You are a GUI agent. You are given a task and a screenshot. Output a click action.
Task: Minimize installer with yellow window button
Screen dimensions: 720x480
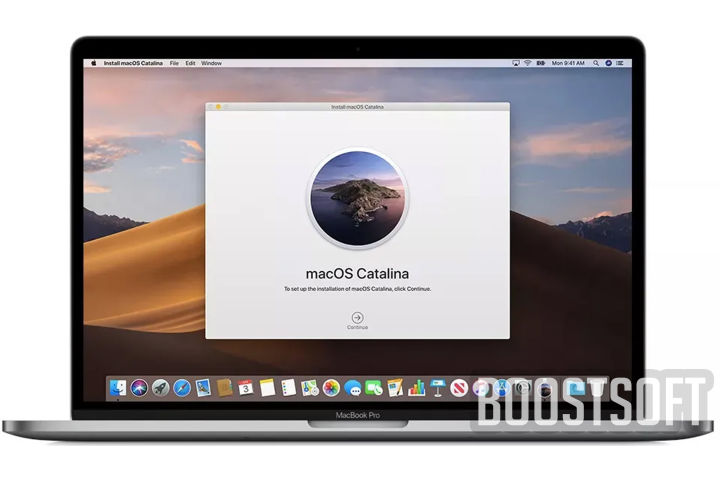coord(218,107)
